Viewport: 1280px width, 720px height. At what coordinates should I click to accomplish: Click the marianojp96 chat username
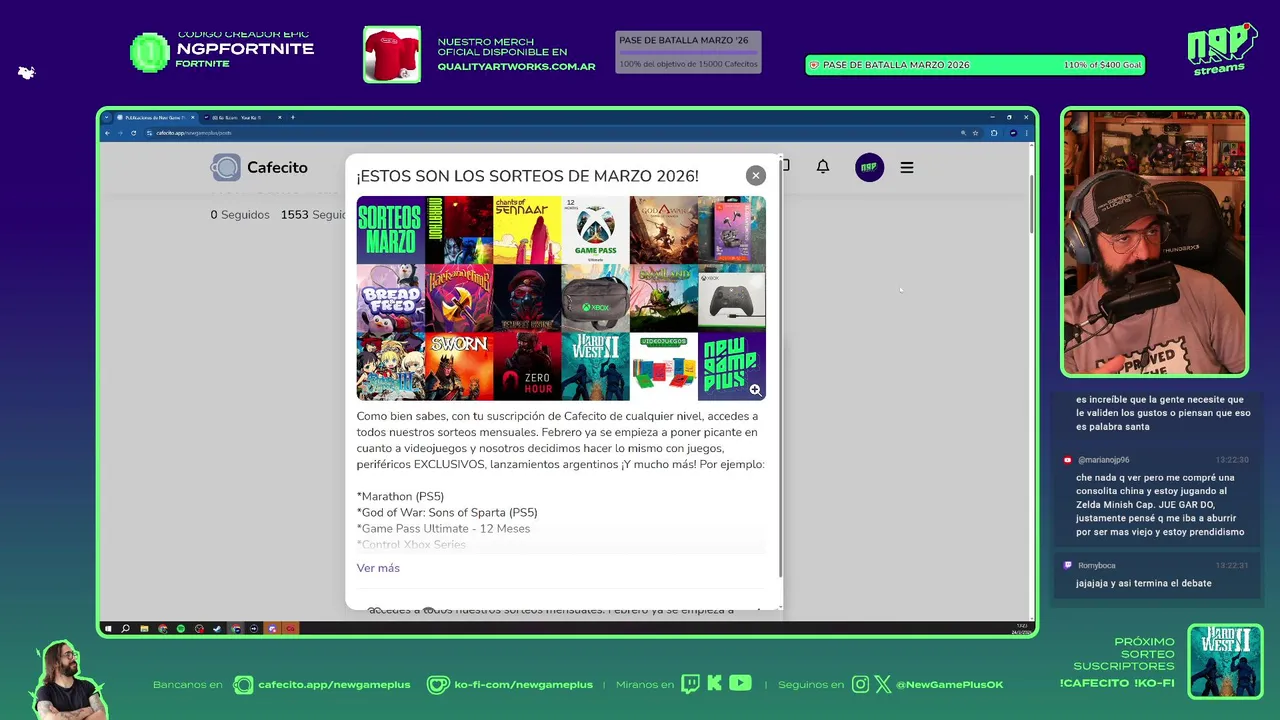tap(1104, 460)
